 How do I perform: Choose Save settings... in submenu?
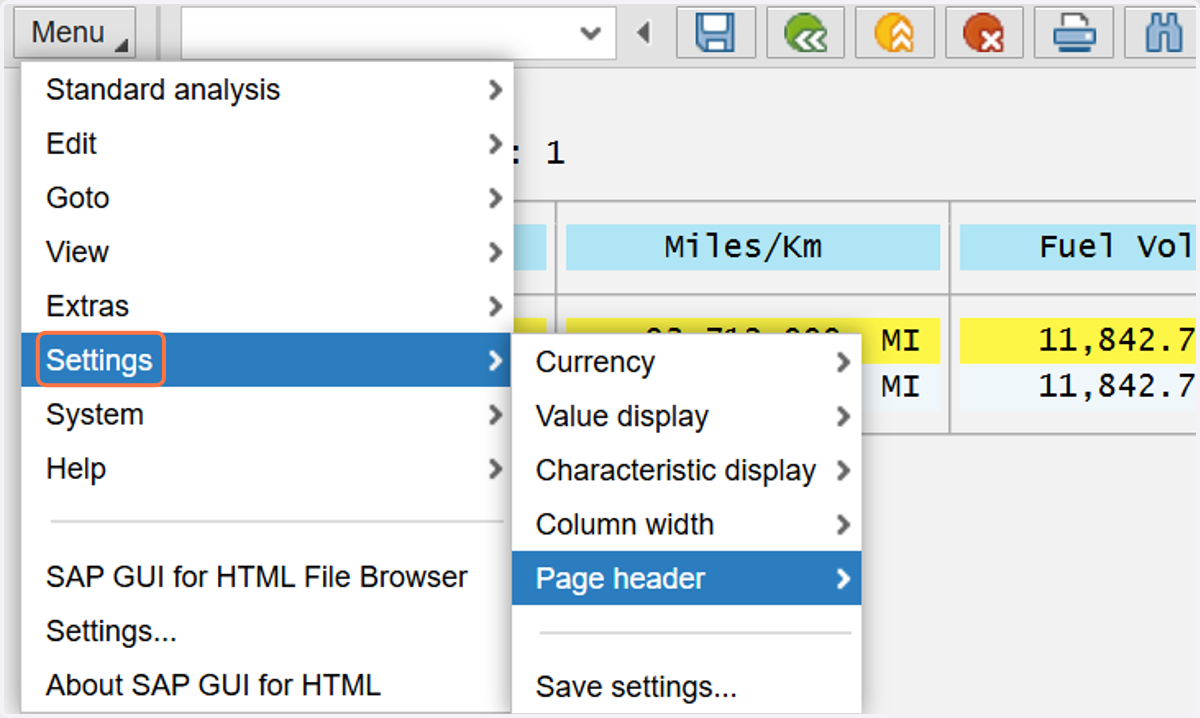[686, 687]
